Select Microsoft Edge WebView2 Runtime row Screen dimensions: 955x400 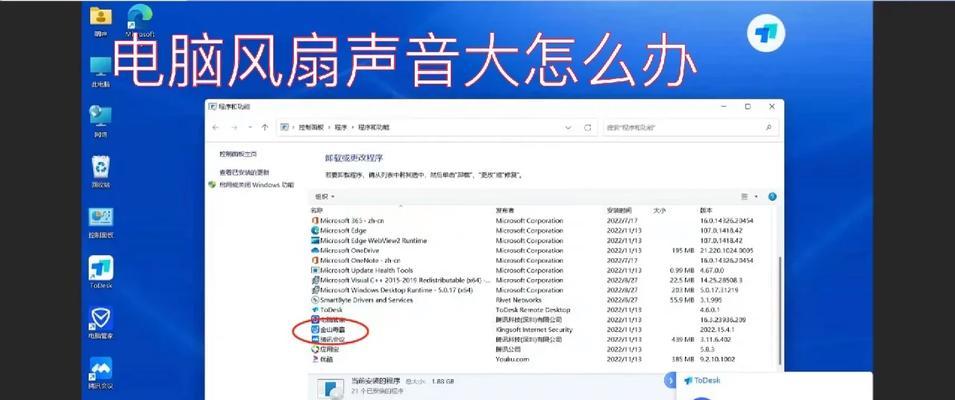click(x=543, y=240)
